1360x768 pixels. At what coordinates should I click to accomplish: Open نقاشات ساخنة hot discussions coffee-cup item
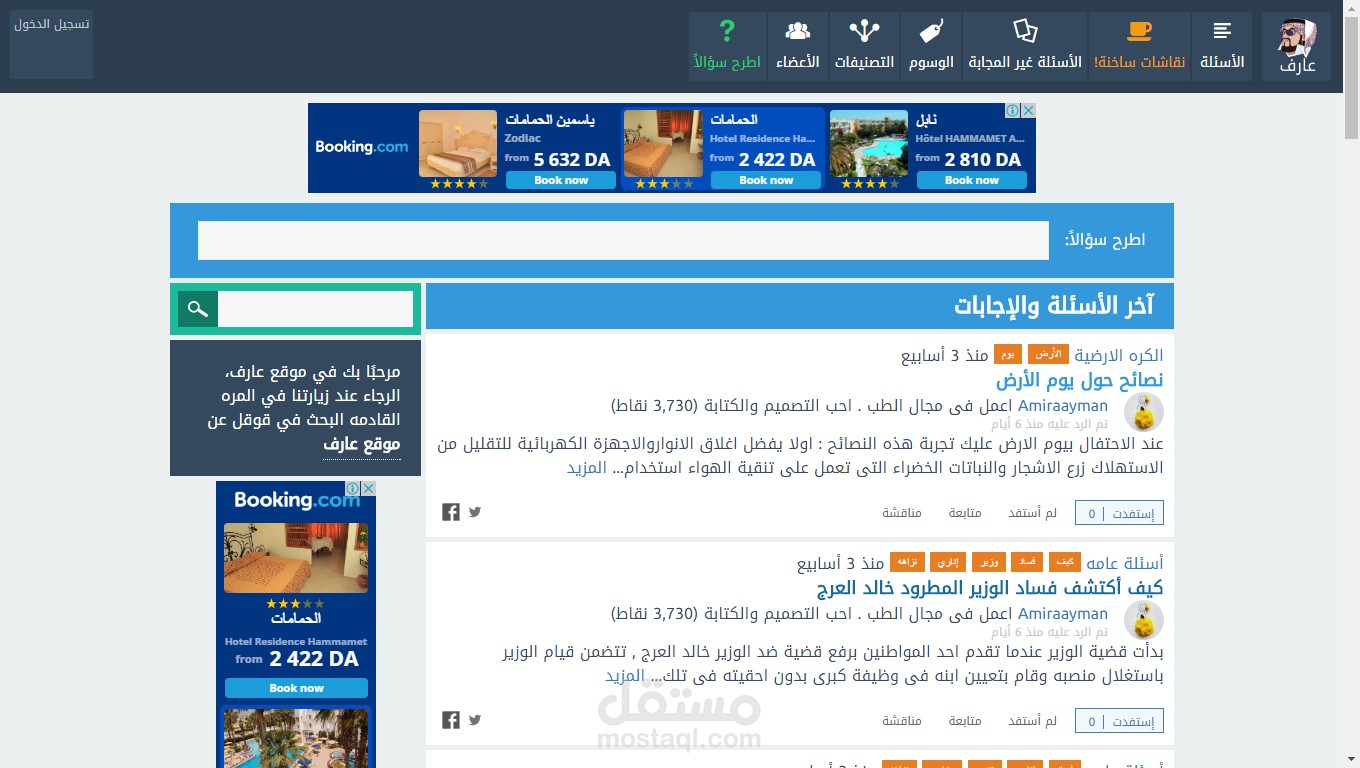1139,46
